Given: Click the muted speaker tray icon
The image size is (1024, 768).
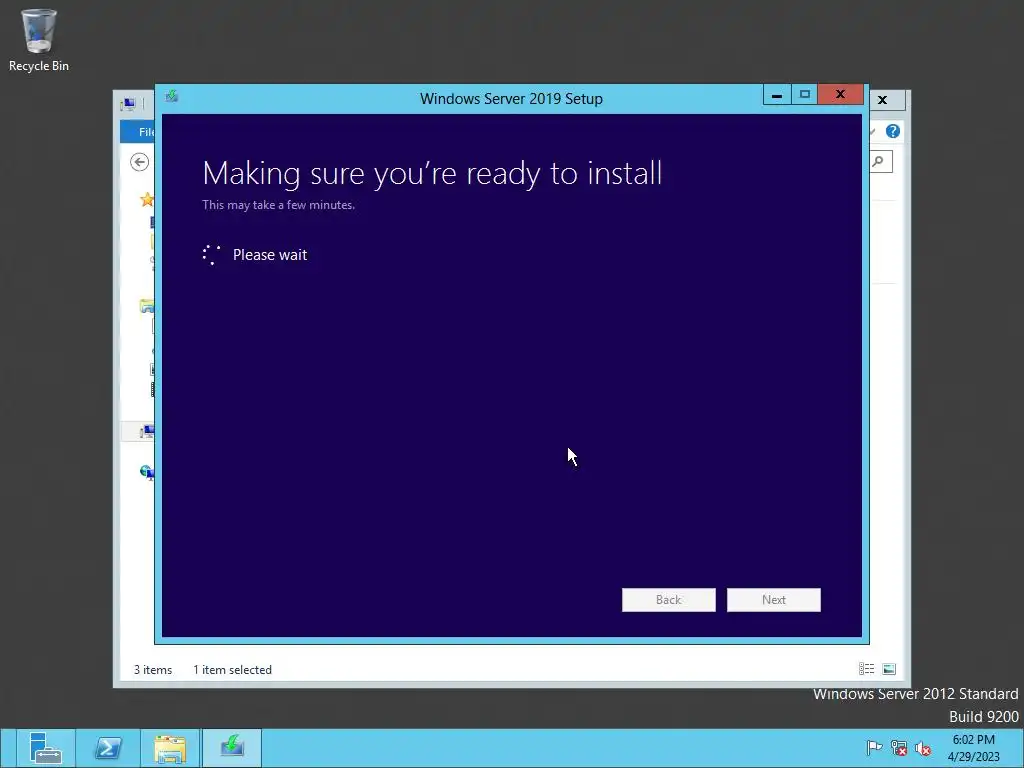Looking at the screenshot, I should [923, 748].
